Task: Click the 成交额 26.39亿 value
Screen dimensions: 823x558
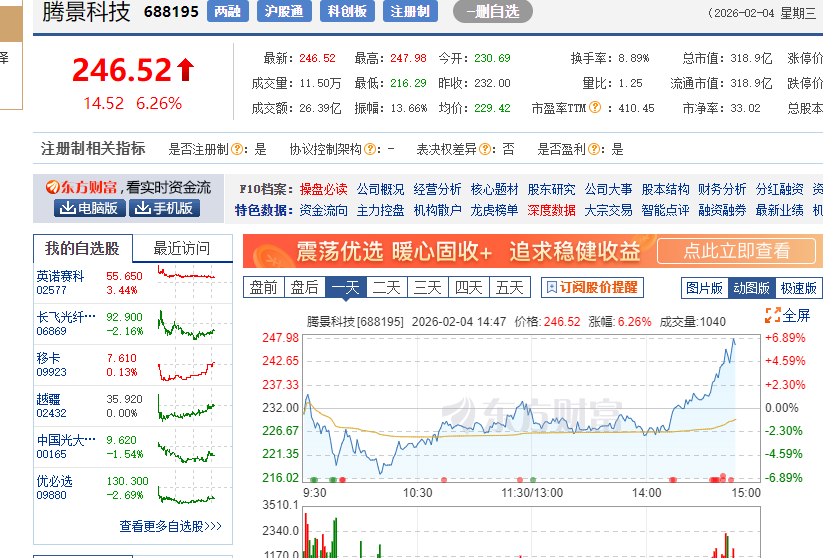Action: [x=320, y=108]
